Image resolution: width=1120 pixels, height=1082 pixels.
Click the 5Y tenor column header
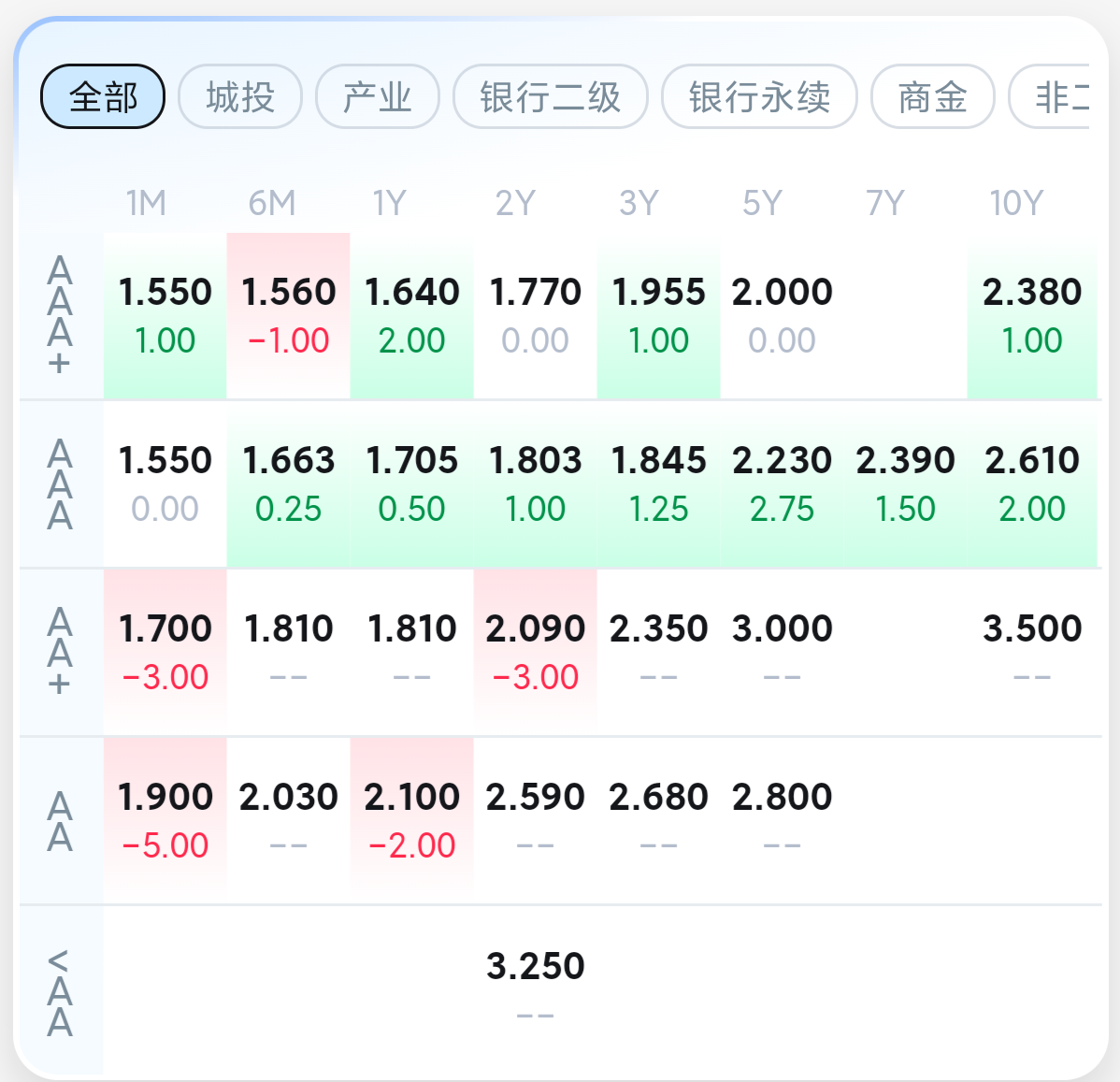pos(762,203)
